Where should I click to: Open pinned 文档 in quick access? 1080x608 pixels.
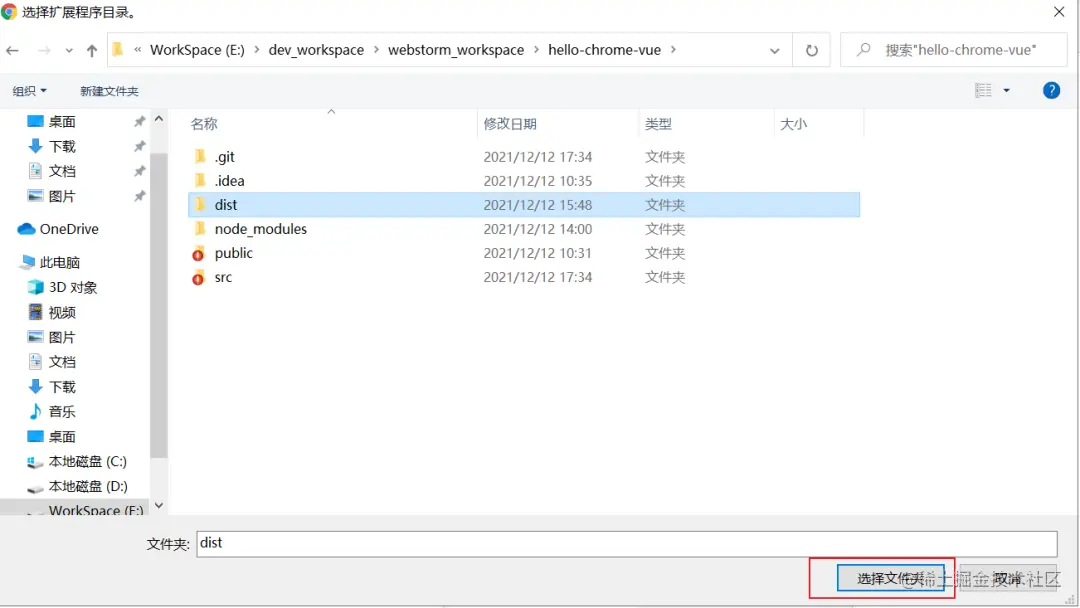[x=61, y=171]
